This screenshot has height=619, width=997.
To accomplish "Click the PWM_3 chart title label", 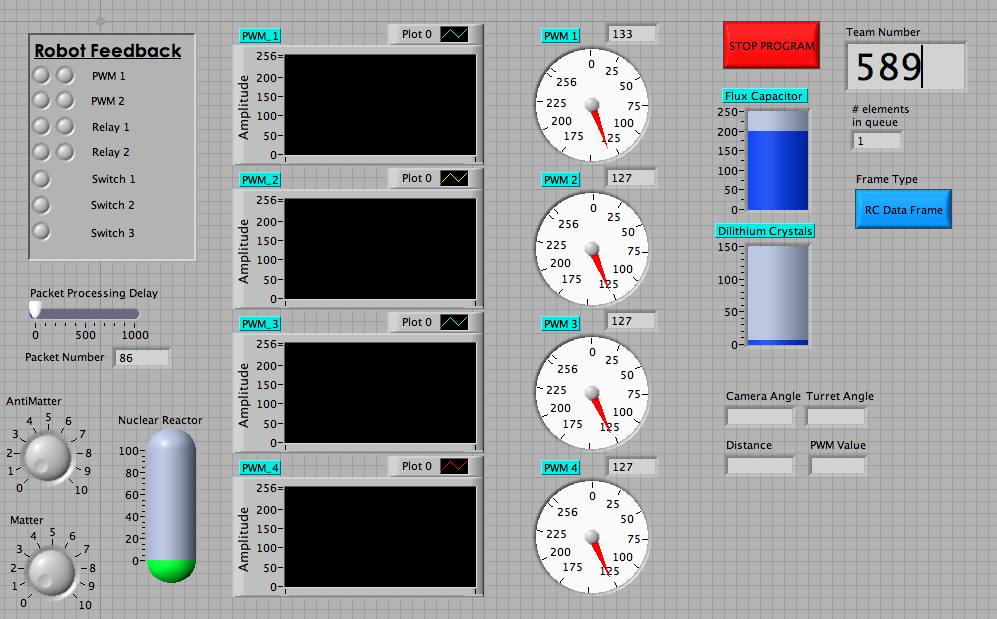I will coord(260,323).
